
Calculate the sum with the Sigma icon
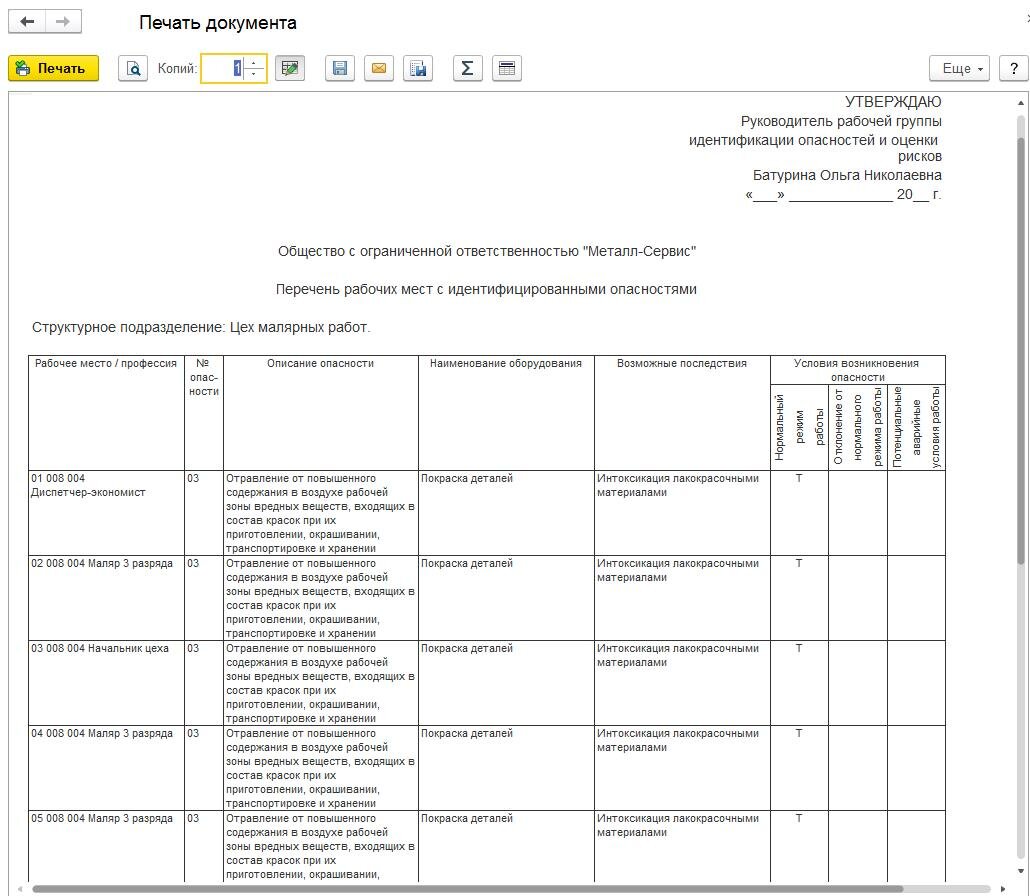[x=468, y=68]
